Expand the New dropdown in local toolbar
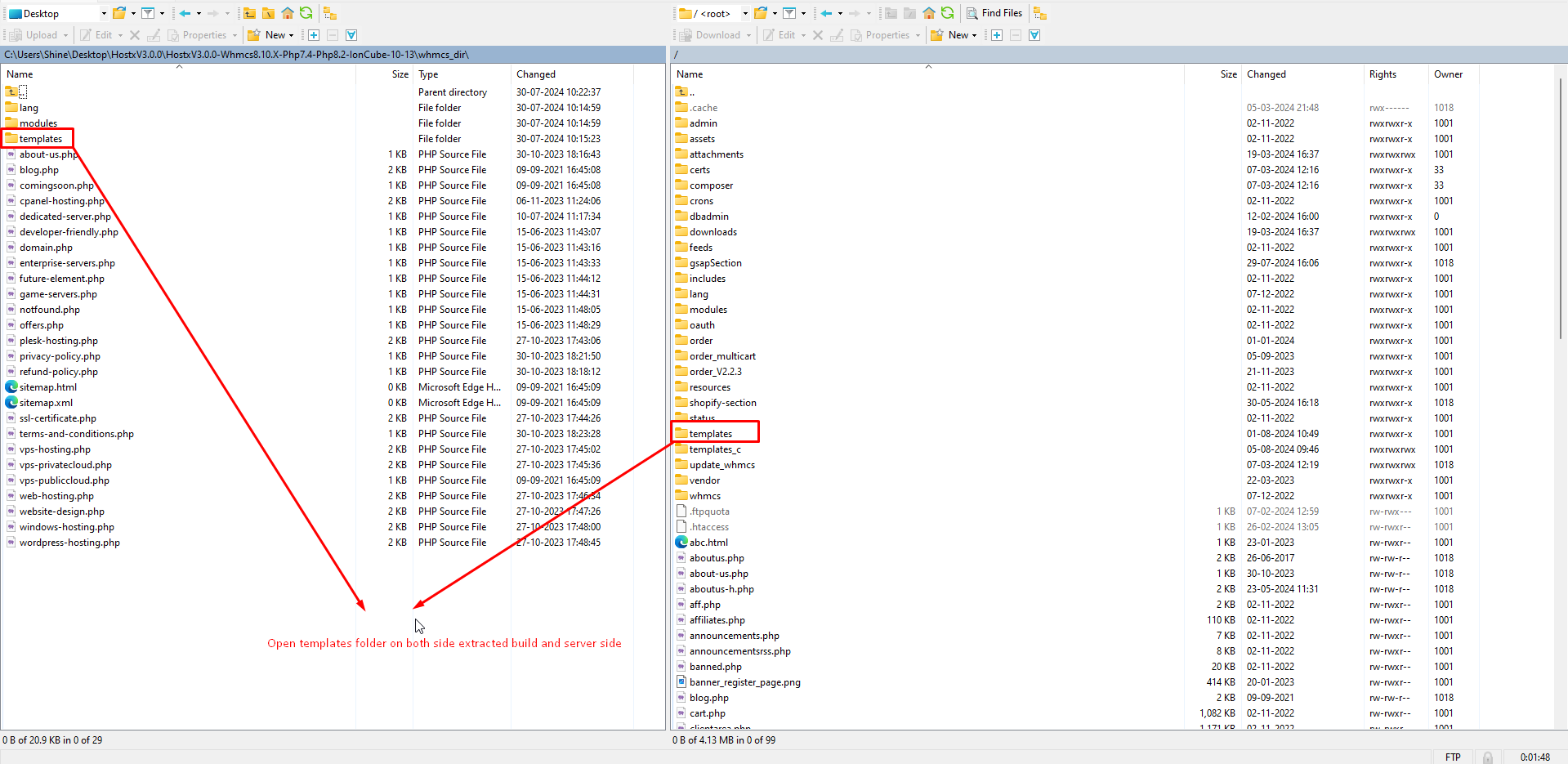 291,35
